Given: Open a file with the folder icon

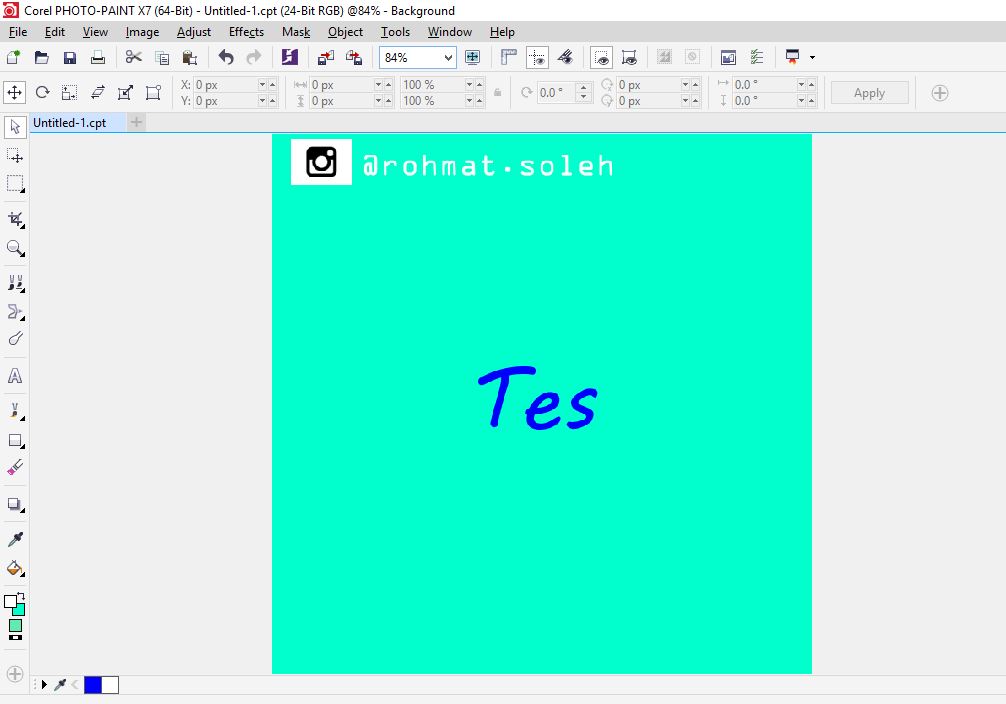Looking at the screenshot, I should point(42,58).
